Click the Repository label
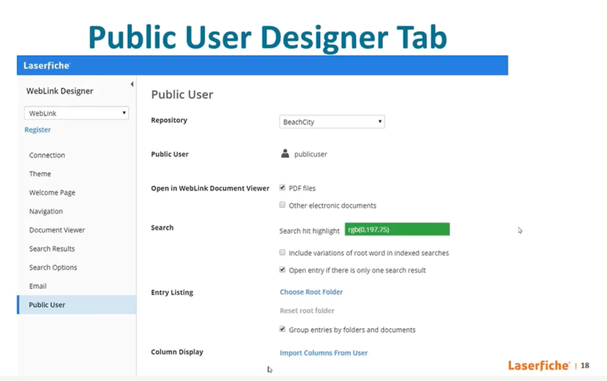Image resolution: width=607 pixels, height=381 pixels. click(x=169, y=120)
